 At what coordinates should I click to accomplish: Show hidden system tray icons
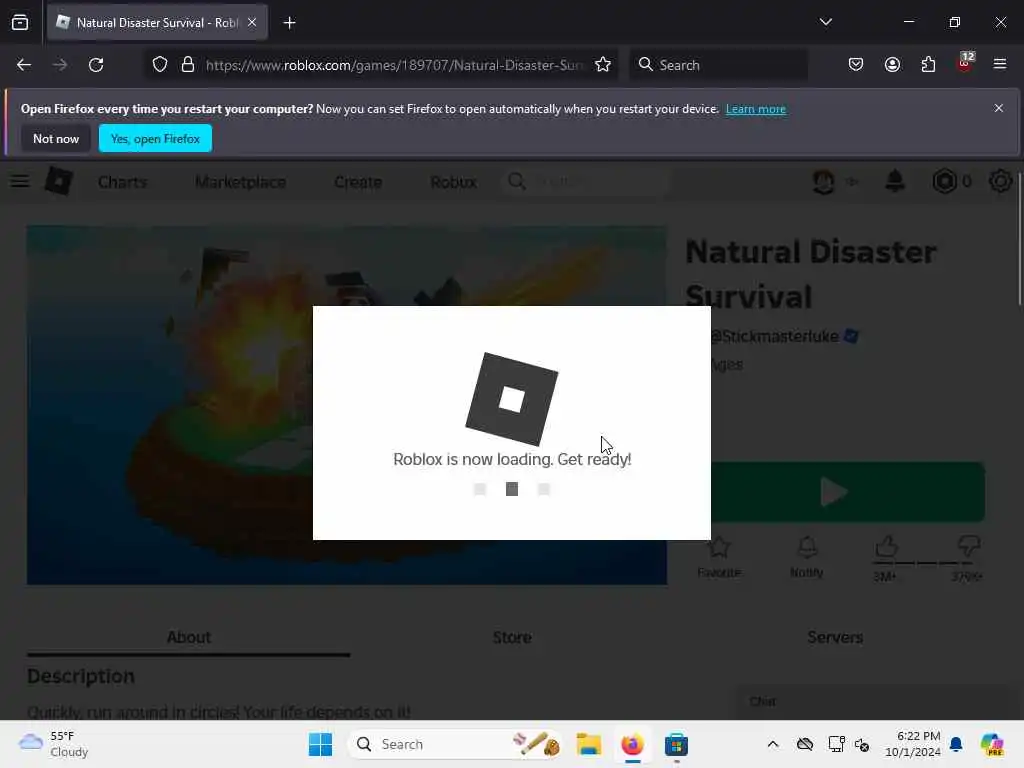(773, 744)
